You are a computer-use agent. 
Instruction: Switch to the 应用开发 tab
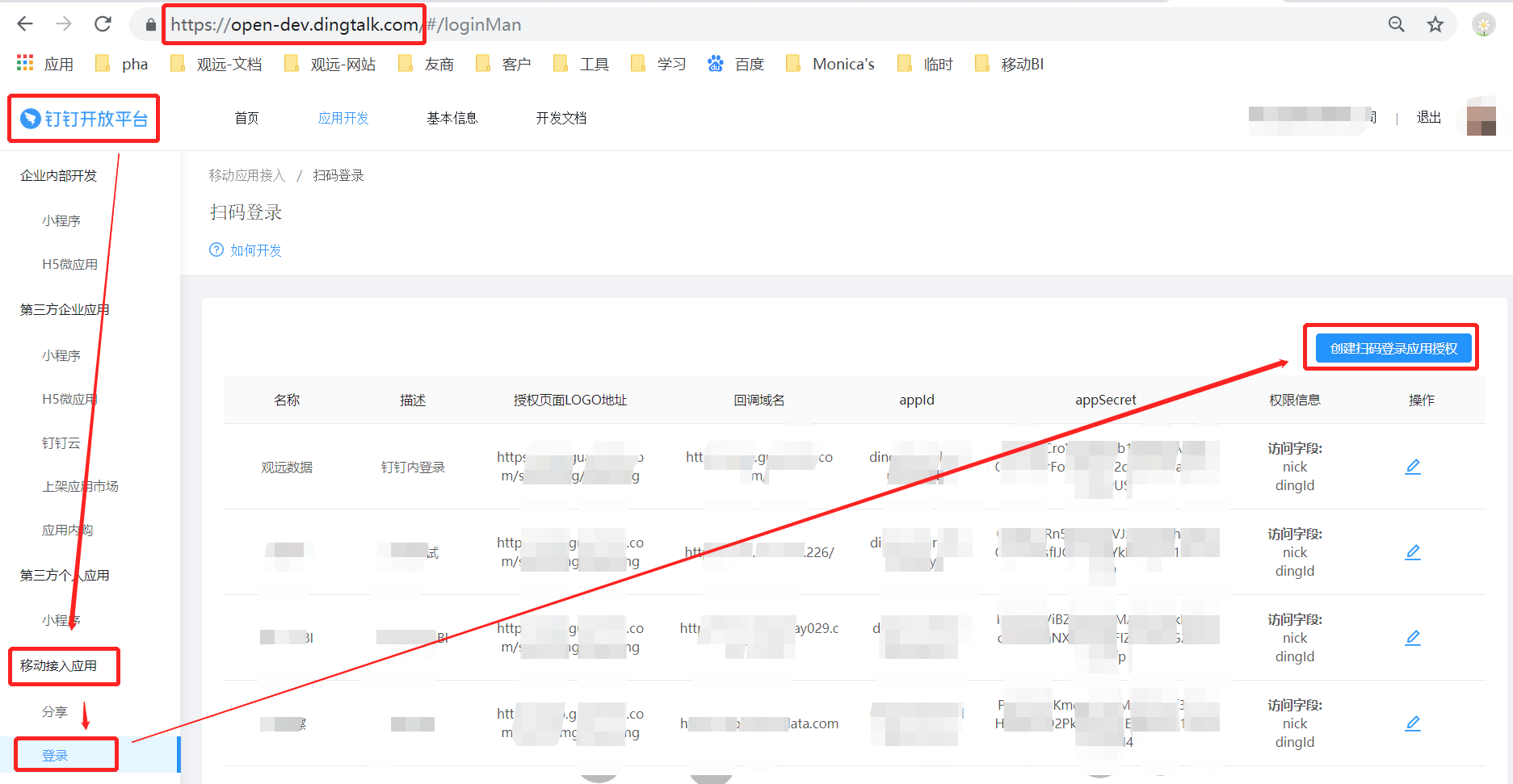(343, 118)
